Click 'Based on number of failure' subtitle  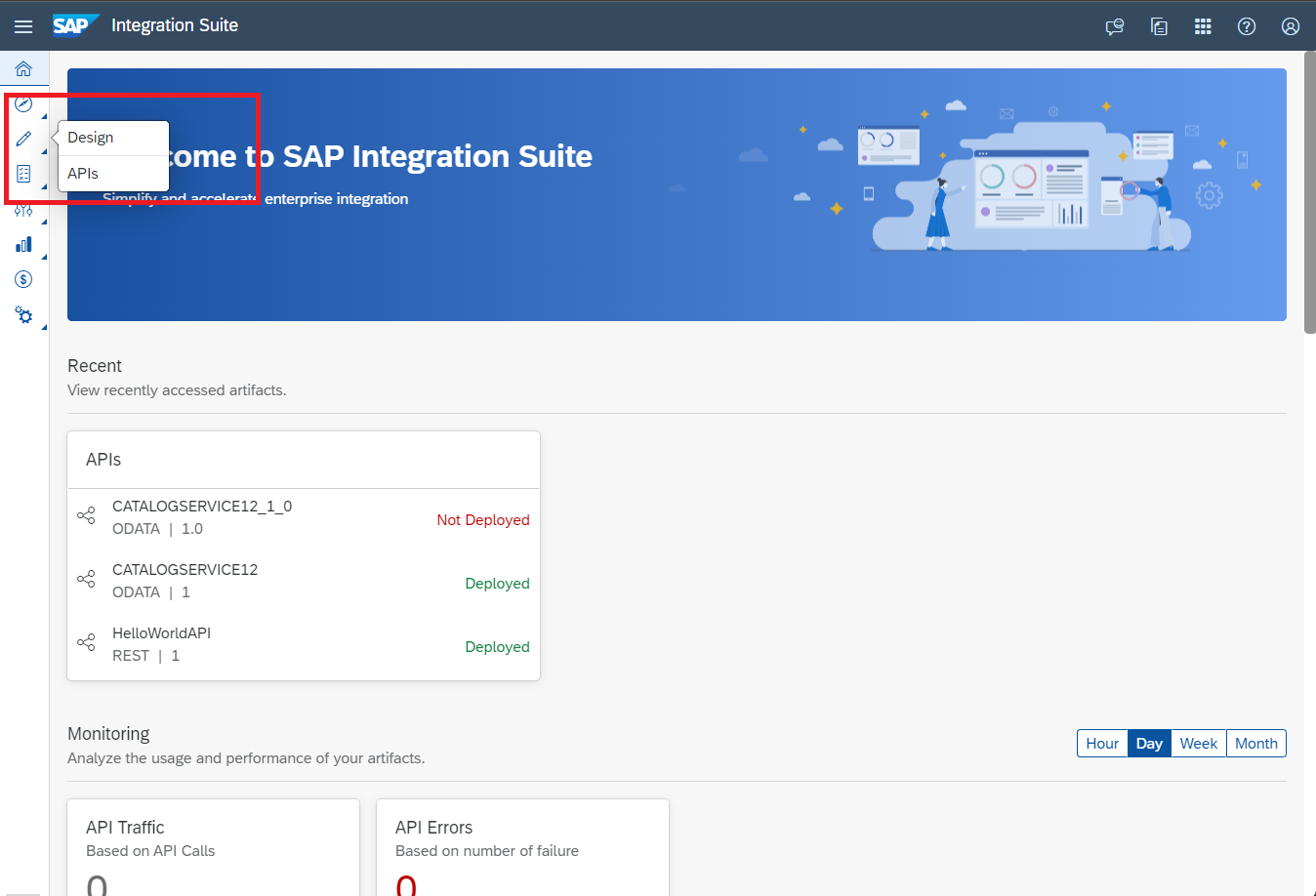click(x=487, y=851)
